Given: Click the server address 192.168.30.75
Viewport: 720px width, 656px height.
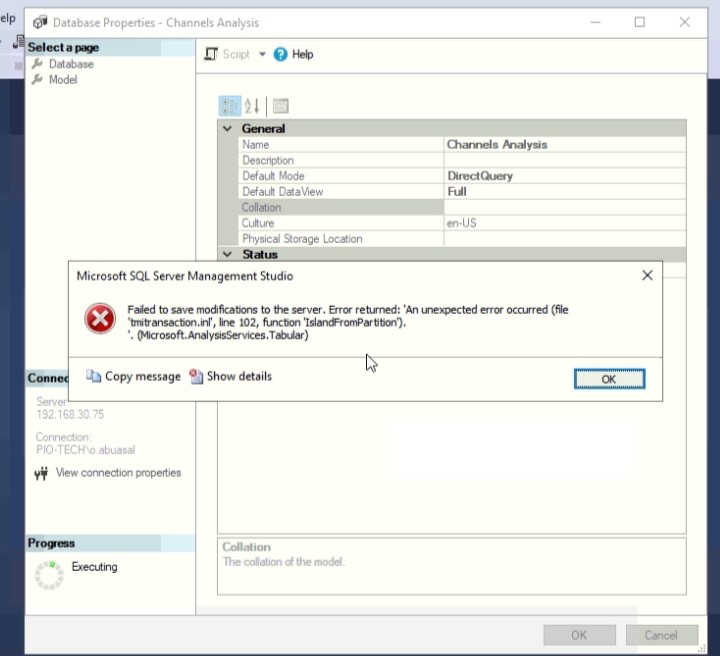Looking at the screenshot, I should [x=70, y=415].
